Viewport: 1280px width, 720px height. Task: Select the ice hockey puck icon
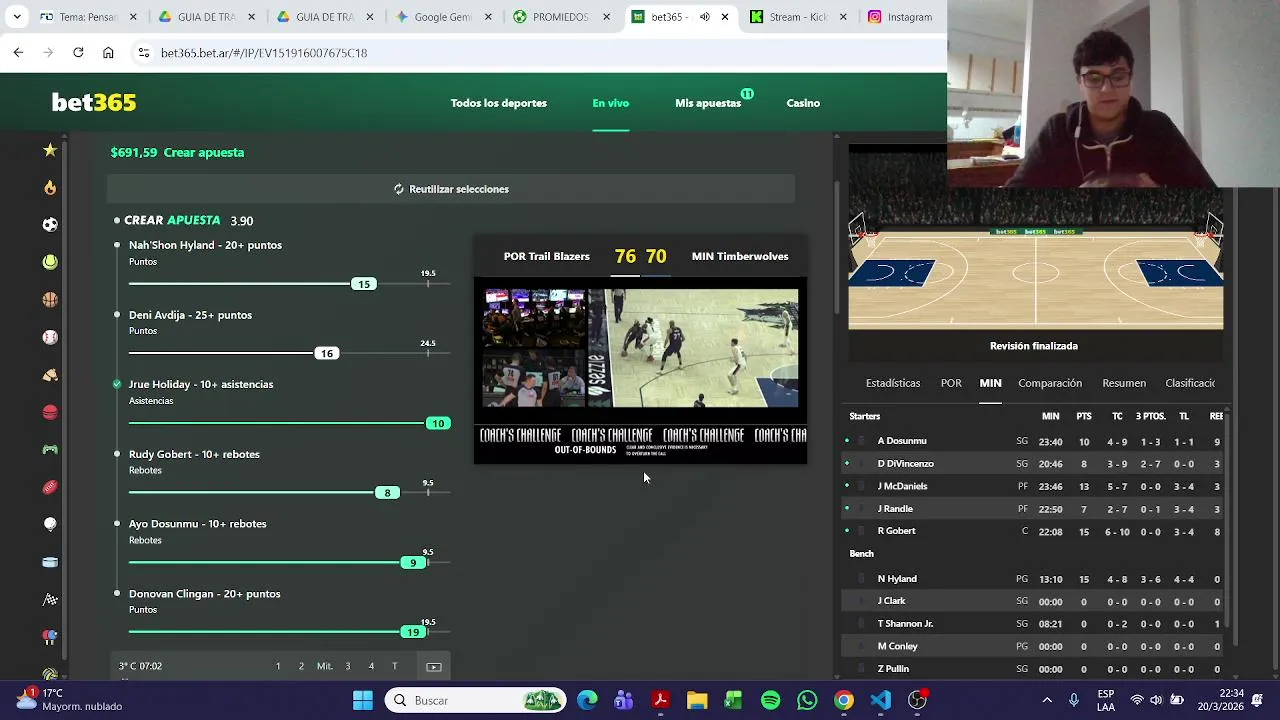point(50,562)
